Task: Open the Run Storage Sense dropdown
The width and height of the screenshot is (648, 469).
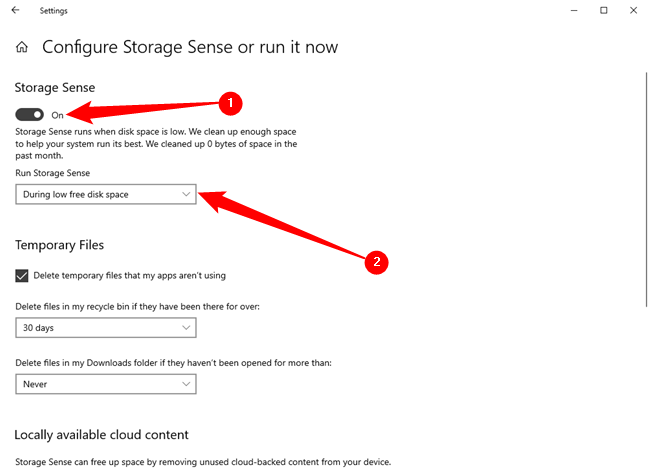Action: coord(106,194)
